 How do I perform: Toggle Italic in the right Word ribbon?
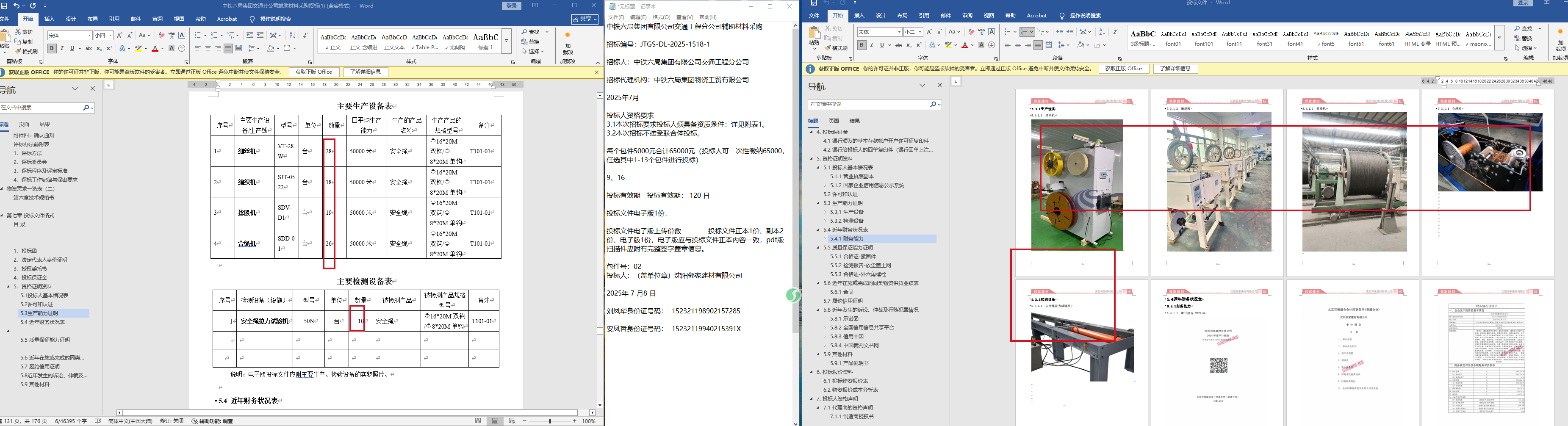(872, 45)
